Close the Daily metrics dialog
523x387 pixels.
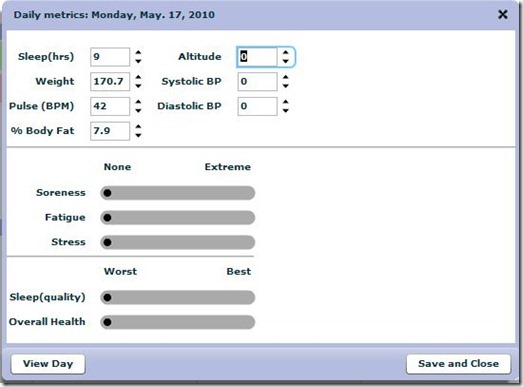point(503,14)
